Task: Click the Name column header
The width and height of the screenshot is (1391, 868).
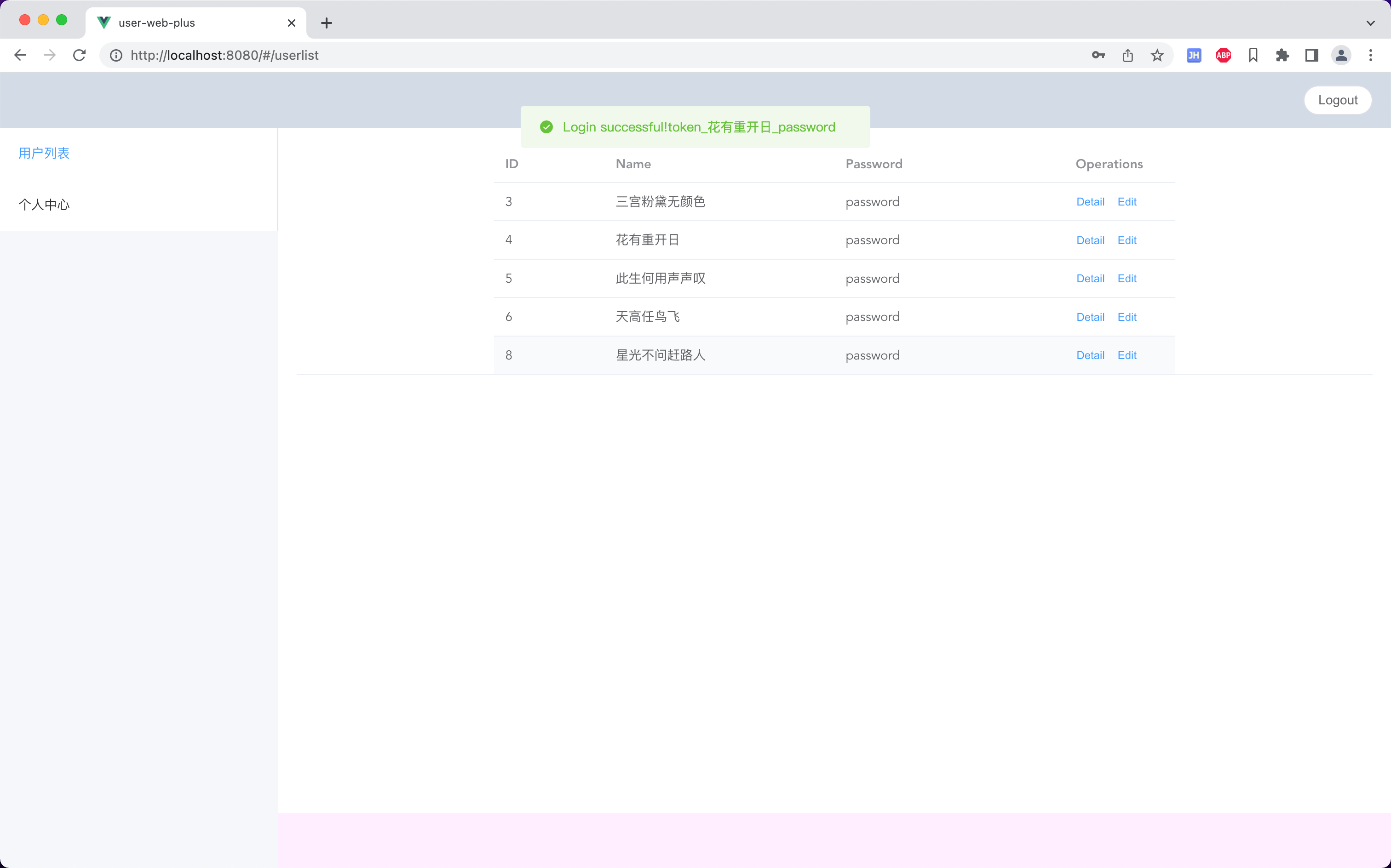Action: [633, 164]
